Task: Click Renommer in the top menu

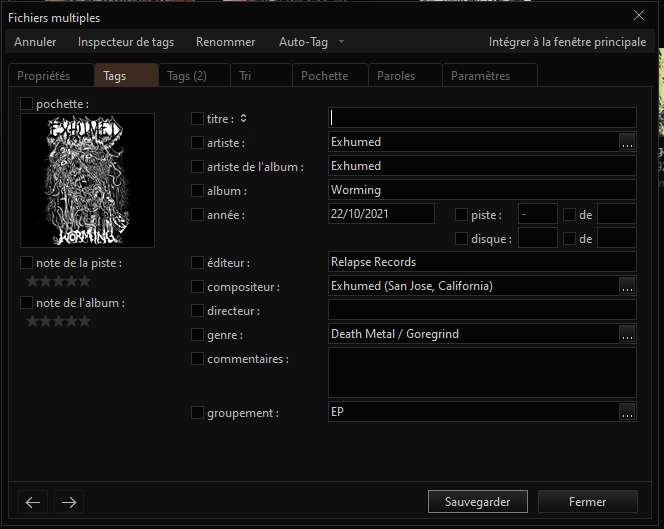Action: tap(225, 42)
